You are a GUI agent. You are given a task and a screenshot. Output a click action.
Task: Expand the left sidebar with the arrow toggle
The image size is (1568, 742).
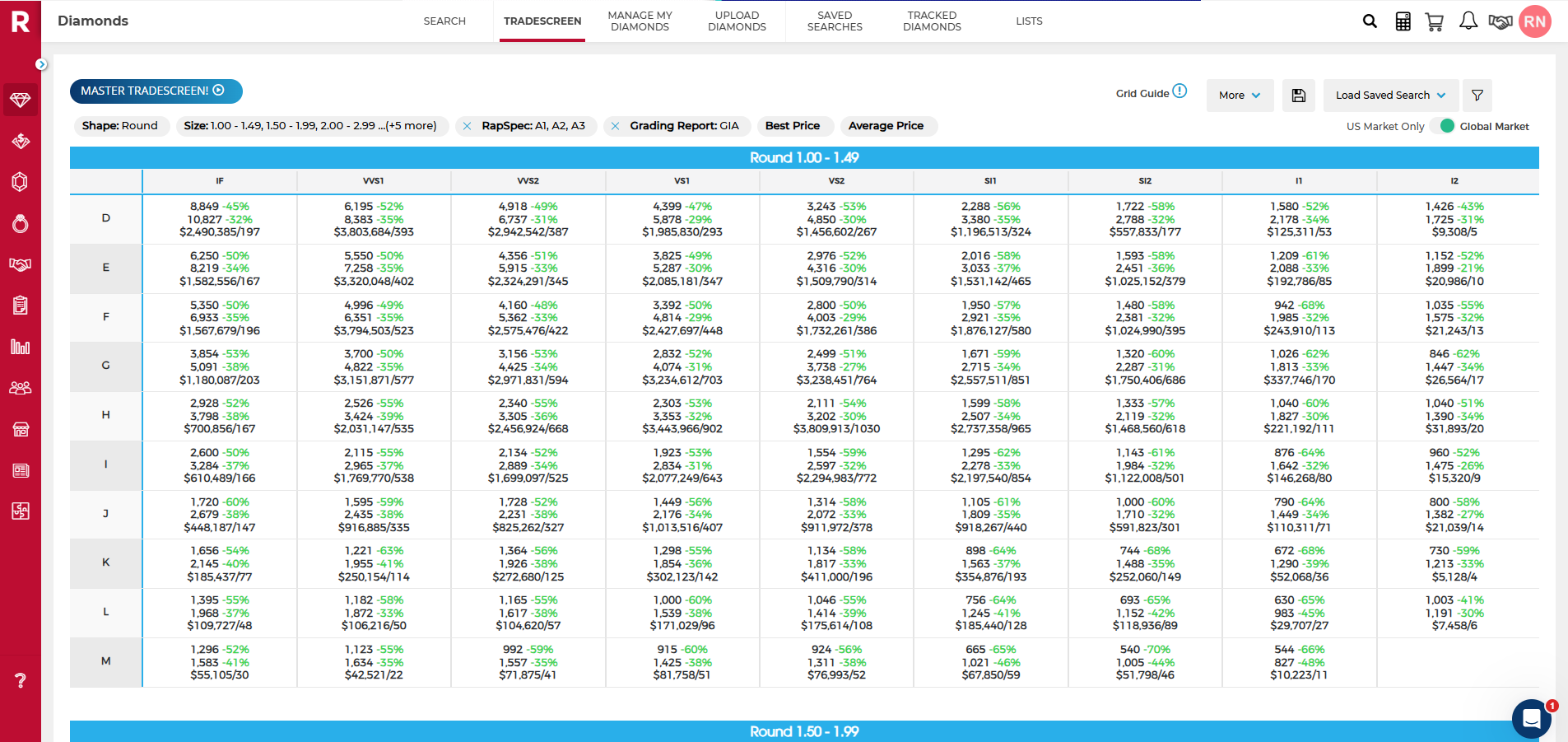click(41, 64)
